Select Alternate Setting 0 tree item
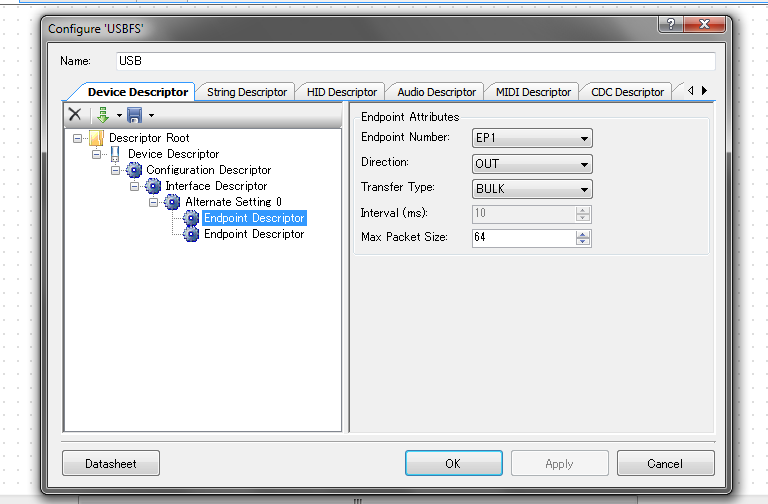 pos(233,202)
